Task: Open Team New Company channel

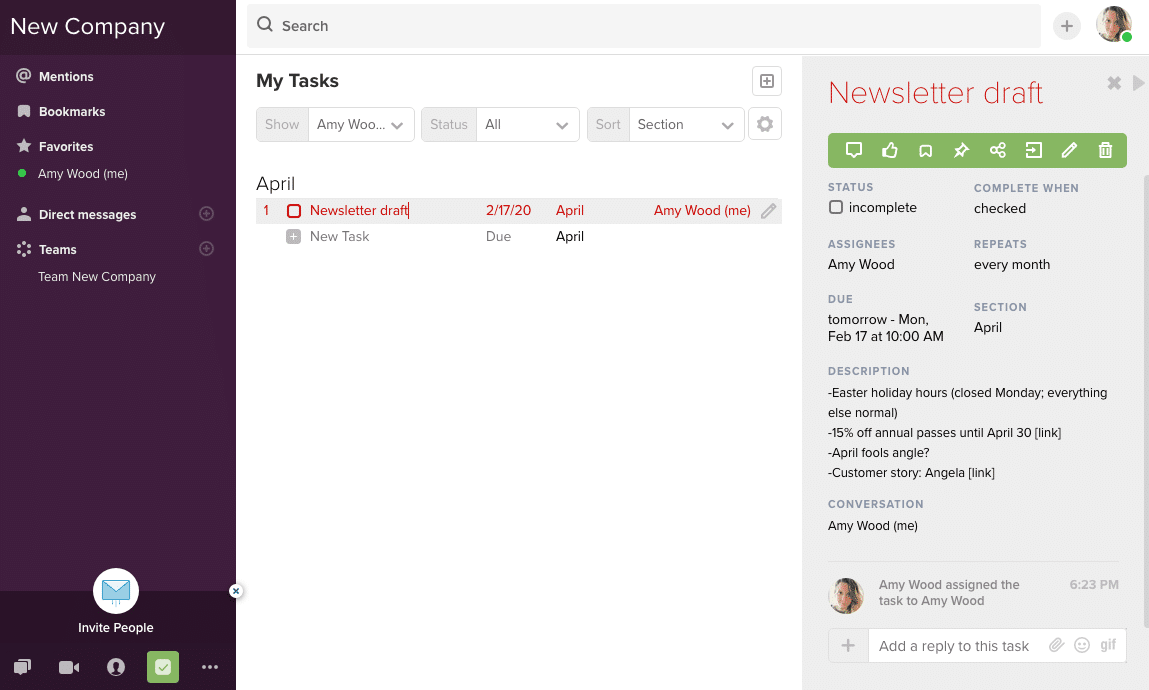Action: pos(97,277)
